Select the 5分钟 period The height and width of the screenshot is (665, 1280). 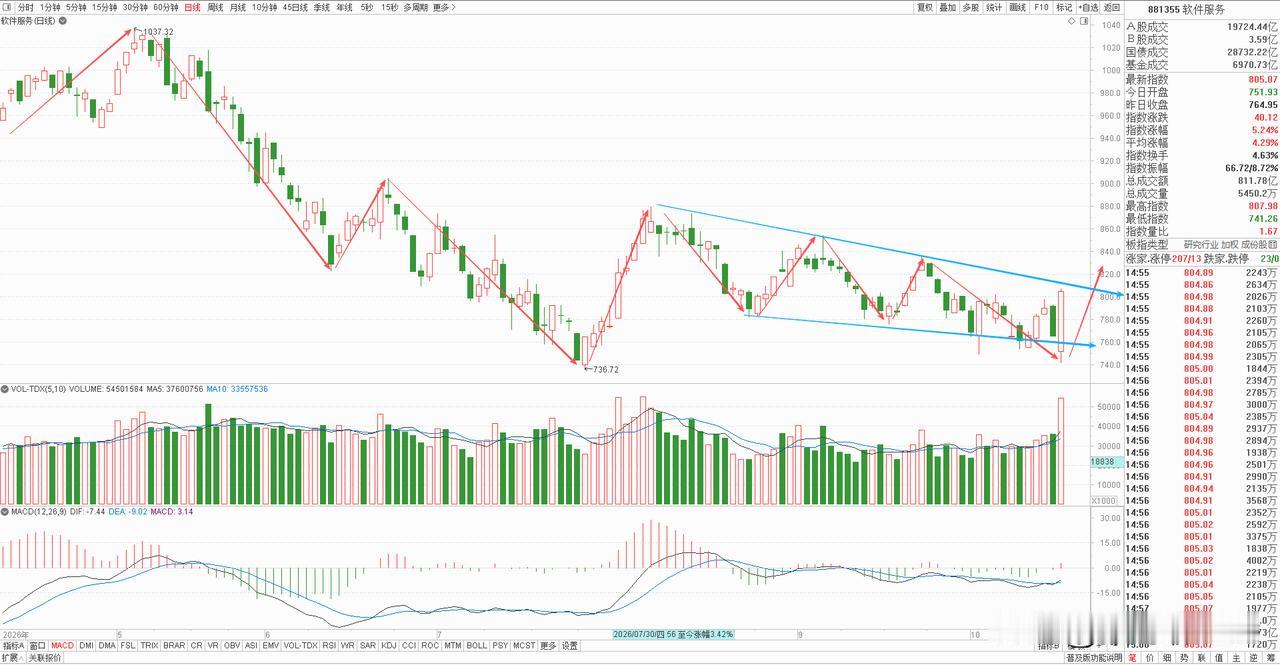coord(76,7)
